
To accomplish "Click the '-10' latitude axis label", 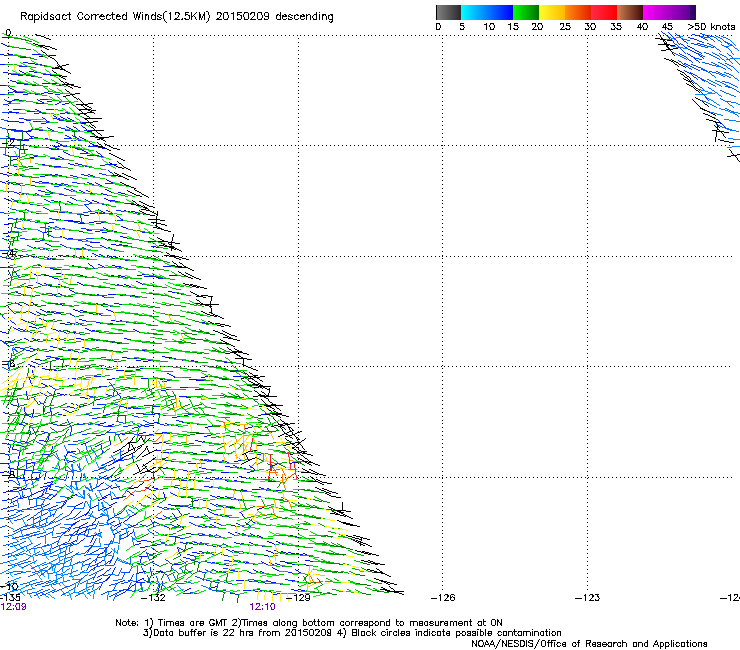I will [x=9, y=587].
